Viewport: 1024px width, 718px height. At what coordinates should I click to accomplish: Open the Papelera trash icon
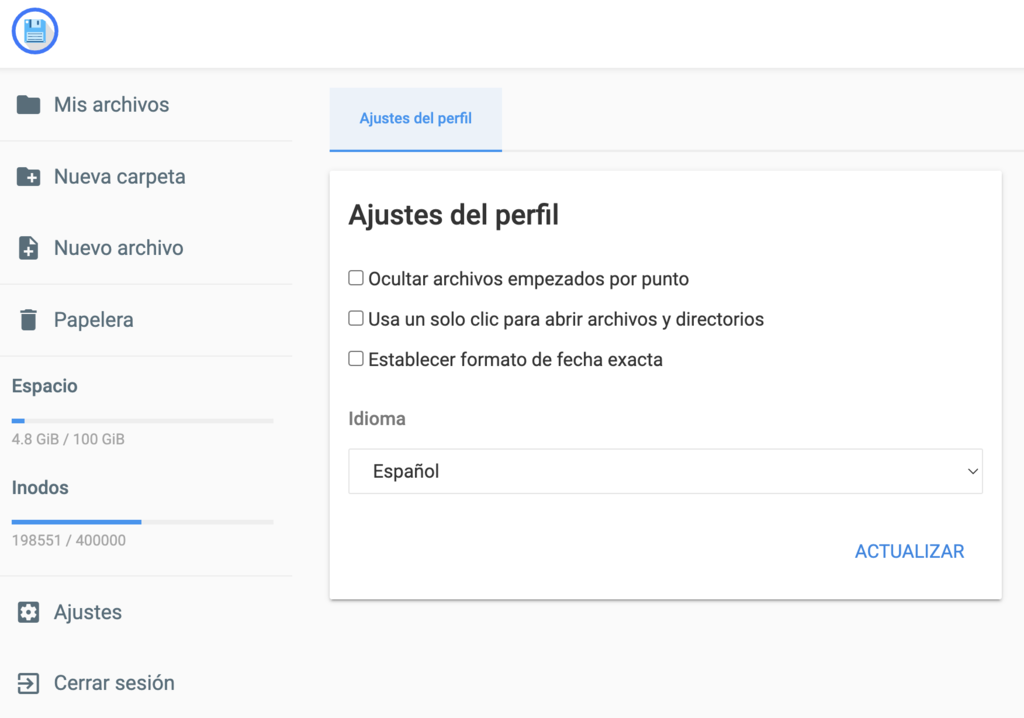[x=28, y=319]
